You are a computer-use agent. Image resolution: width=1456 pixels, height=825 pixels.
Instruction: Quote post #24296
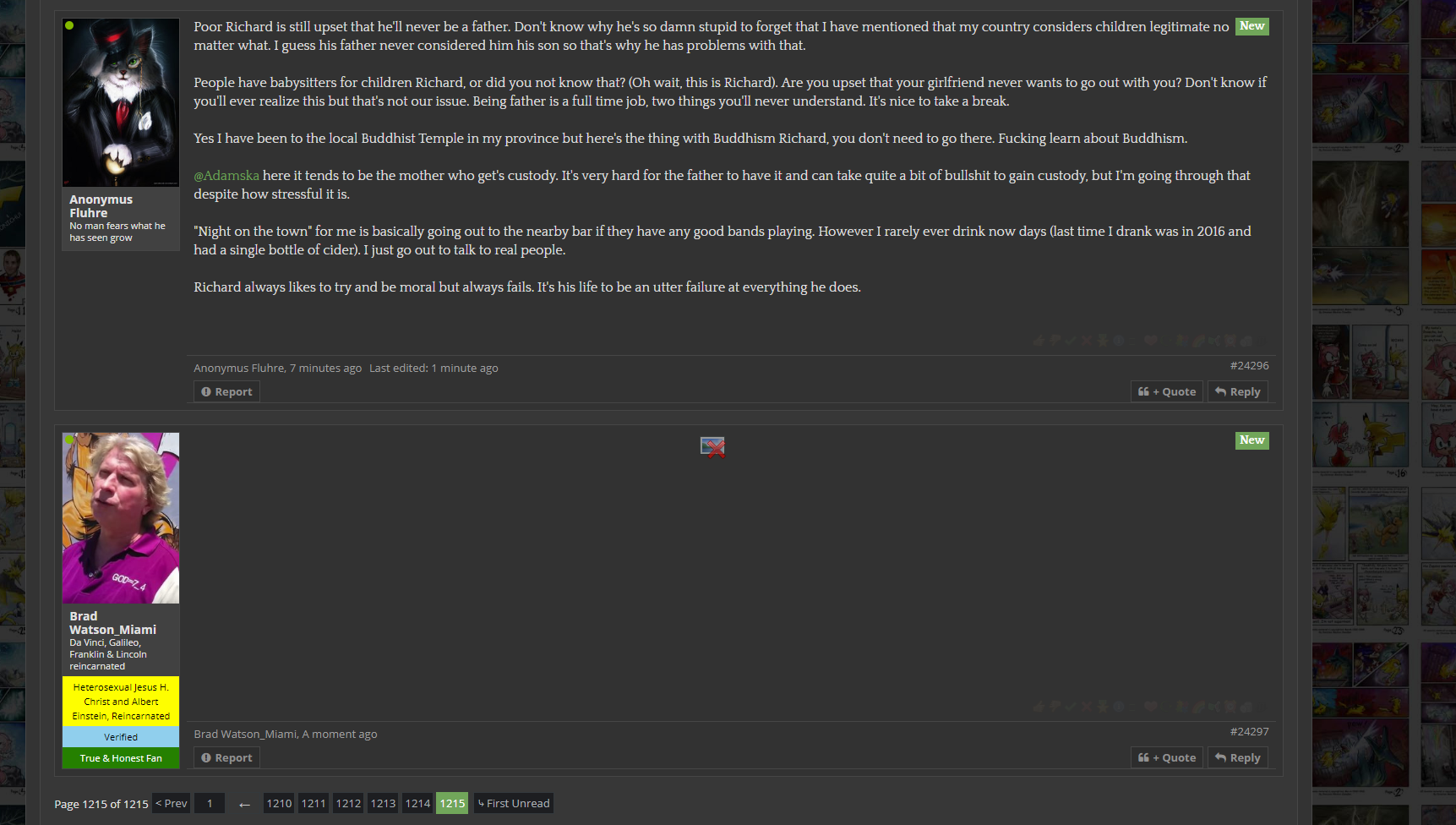[x=1167, y=391]
